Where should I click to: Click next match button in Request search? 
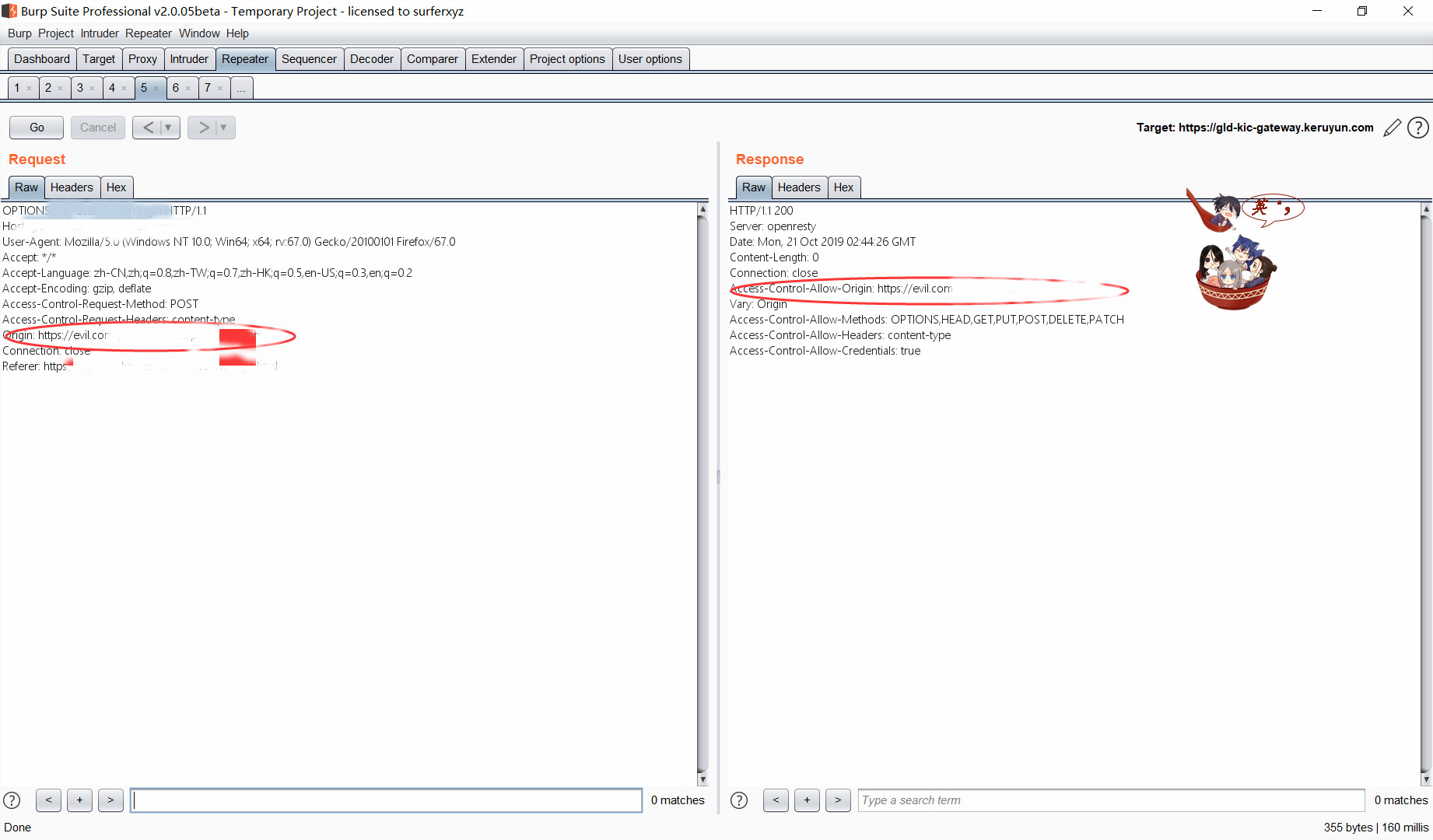[x=110, y=800]
